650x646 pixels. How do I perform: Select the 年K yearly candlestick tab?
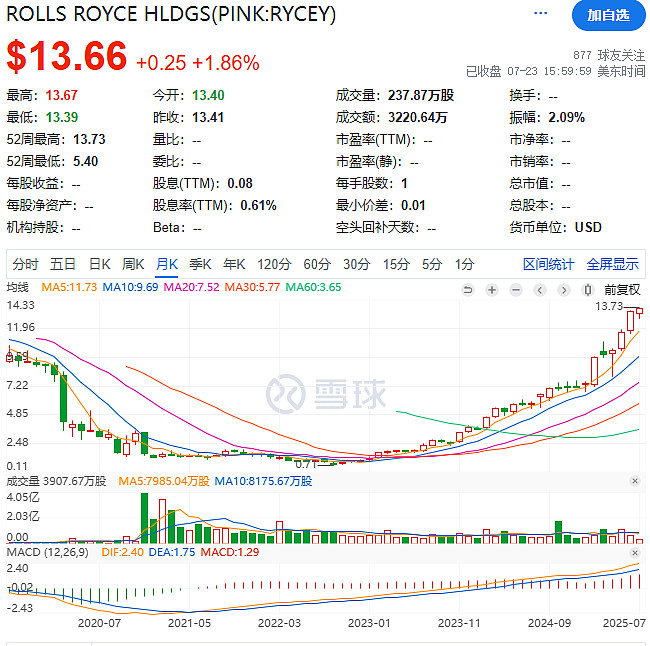234,264
